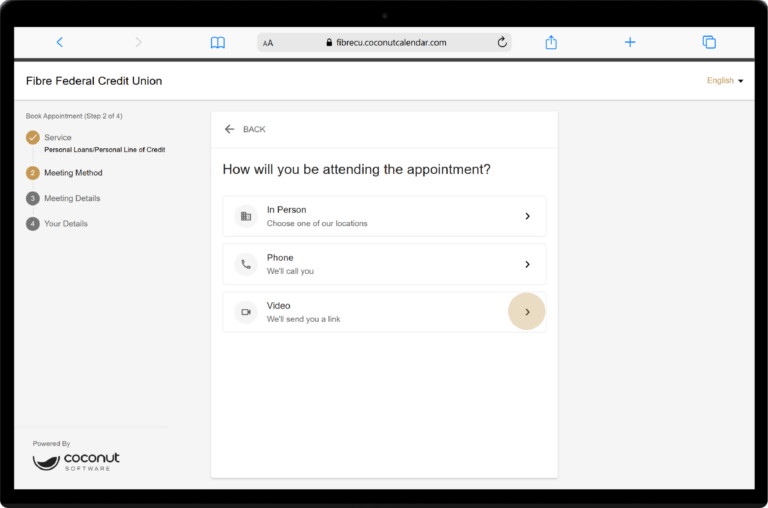The image size is (768, 508).
Task: Expand the Phone option chevron
Action: [x=527, y=264]
